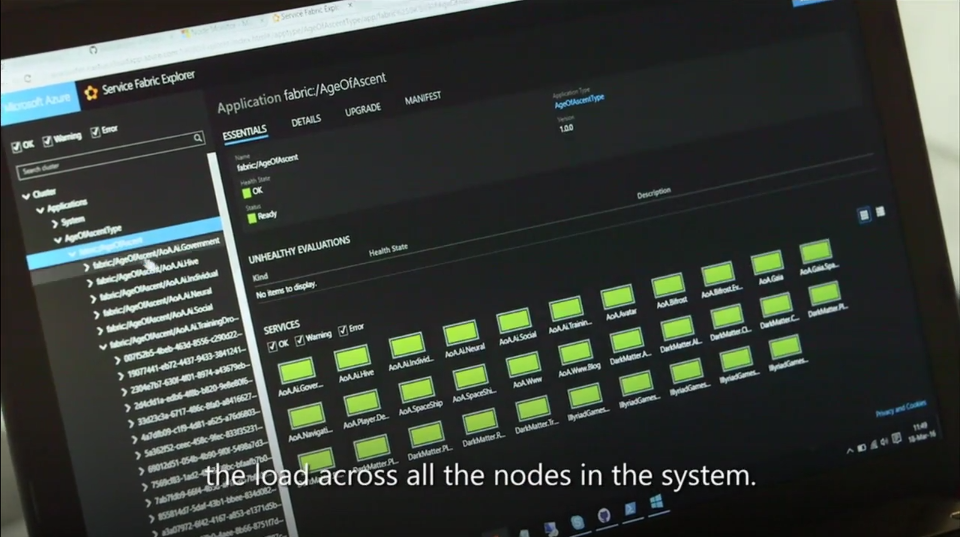Open the AoA.Gaia service tile
This screenshot has width=961, height=537.
767,262
